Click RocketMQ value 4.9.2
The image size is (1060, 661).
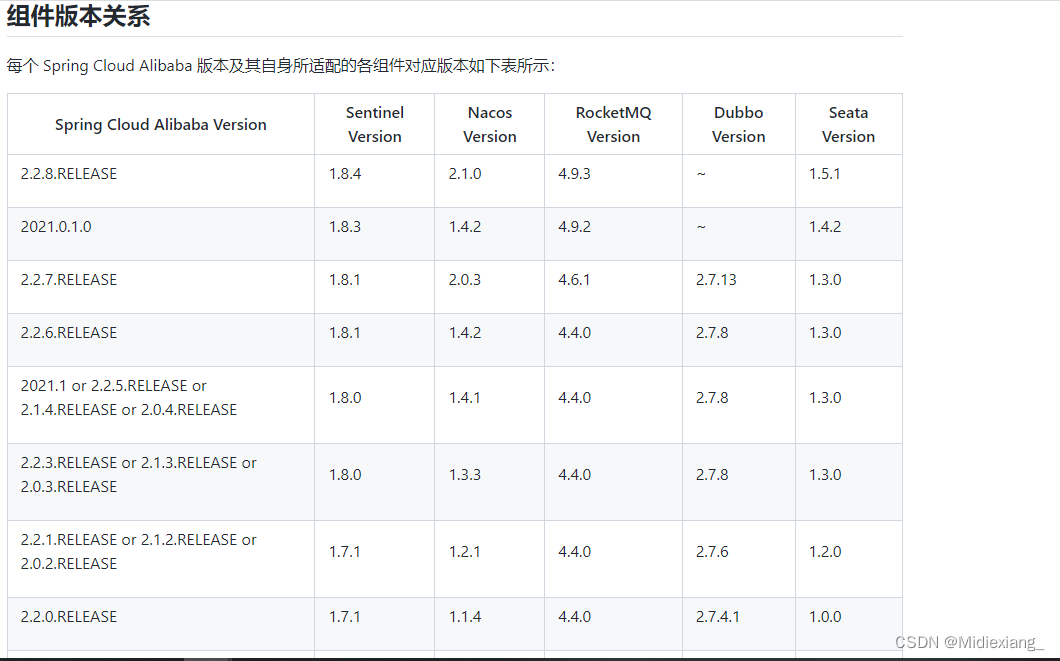575,226
